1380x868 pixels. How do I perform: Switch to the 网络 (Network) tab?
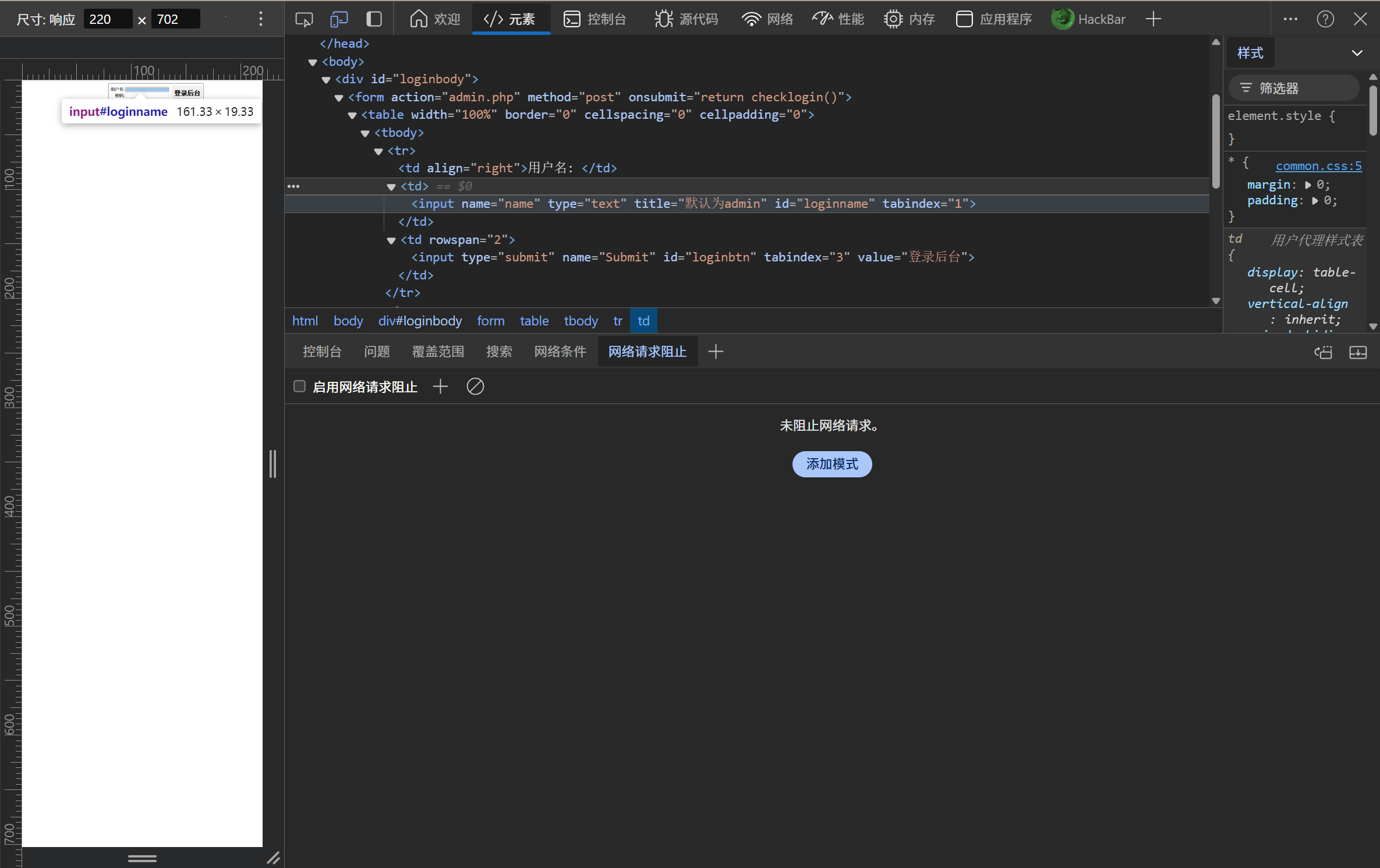pos(767,19)
